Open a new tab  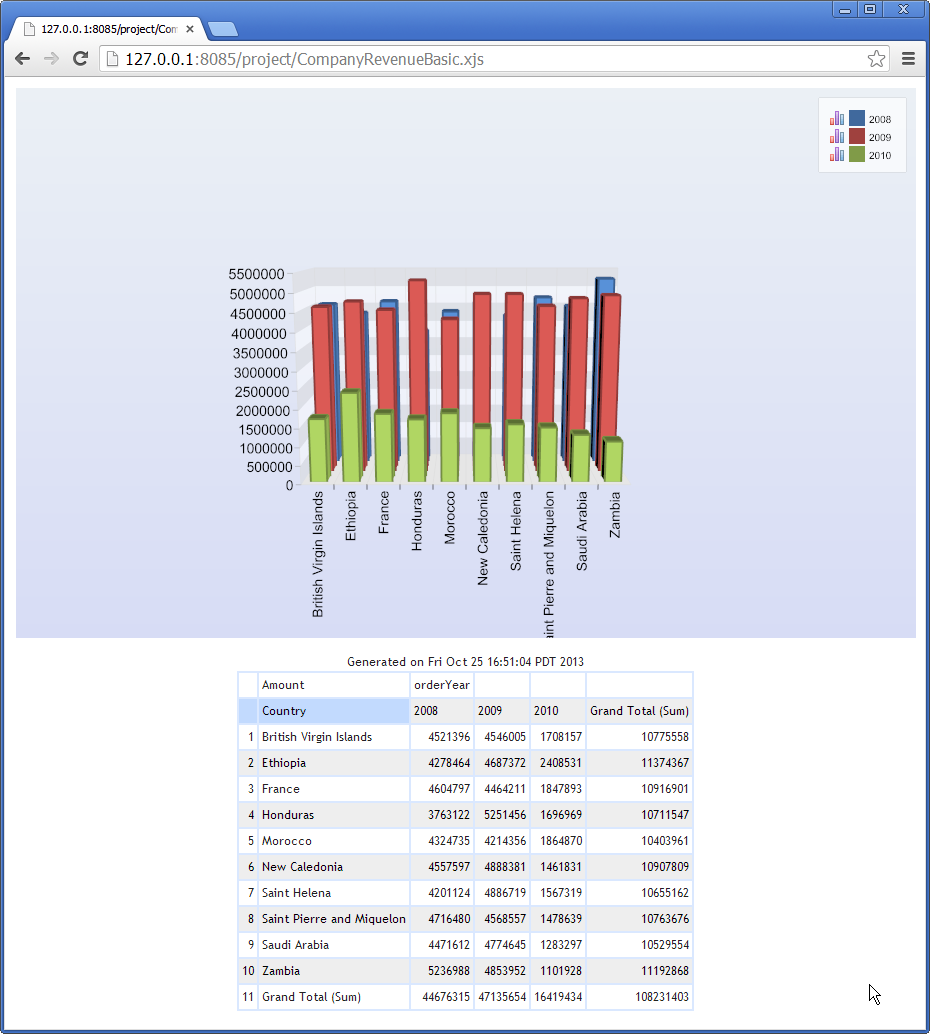[223, 29]
